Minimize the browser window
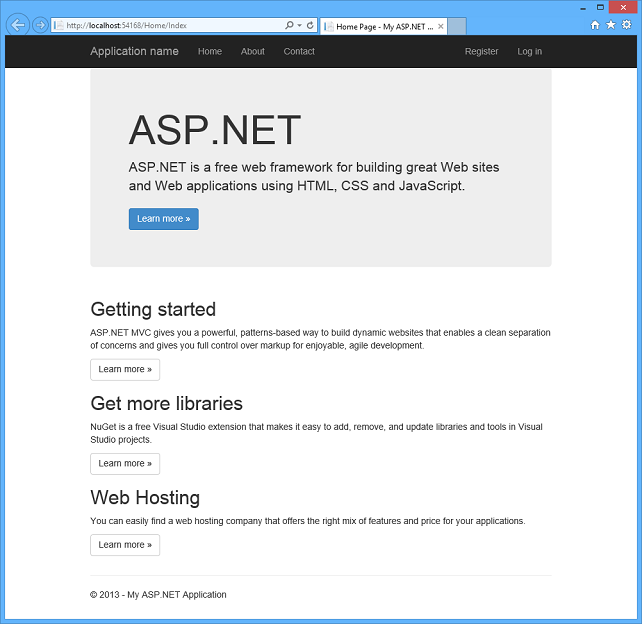 (x=583, y=8)
